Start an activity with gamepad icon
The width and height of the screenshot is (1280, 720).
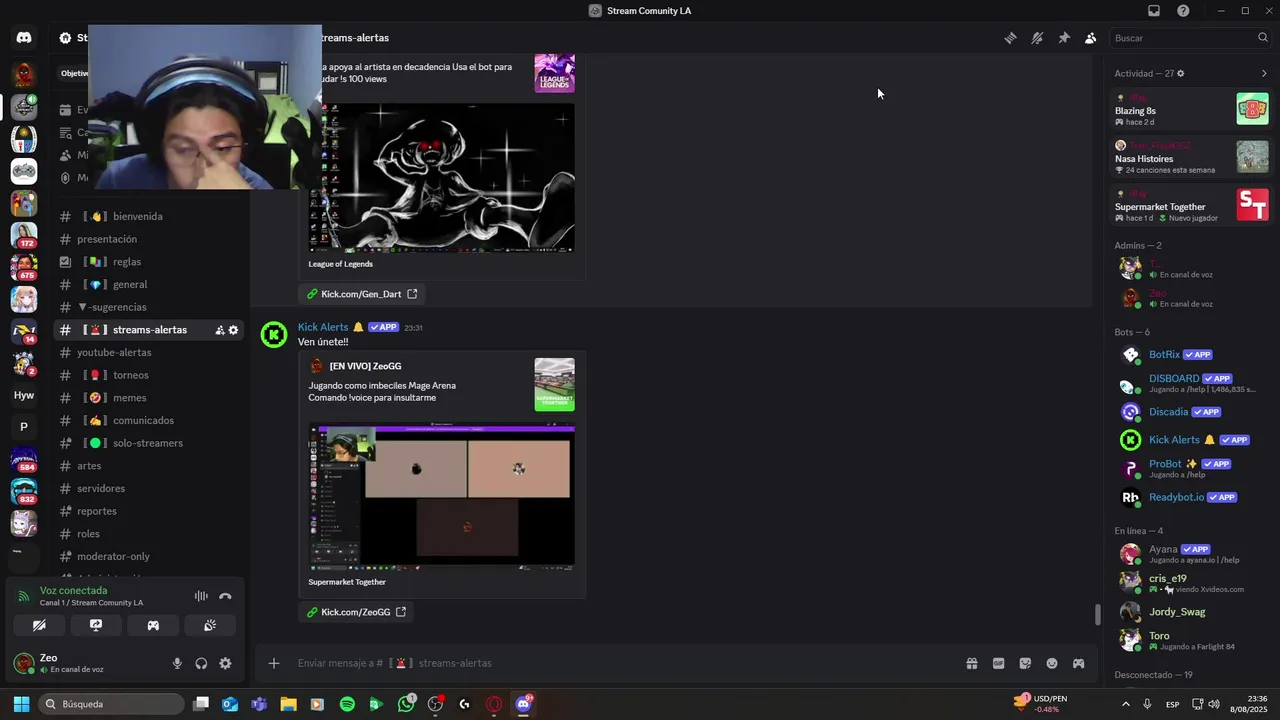153,625
